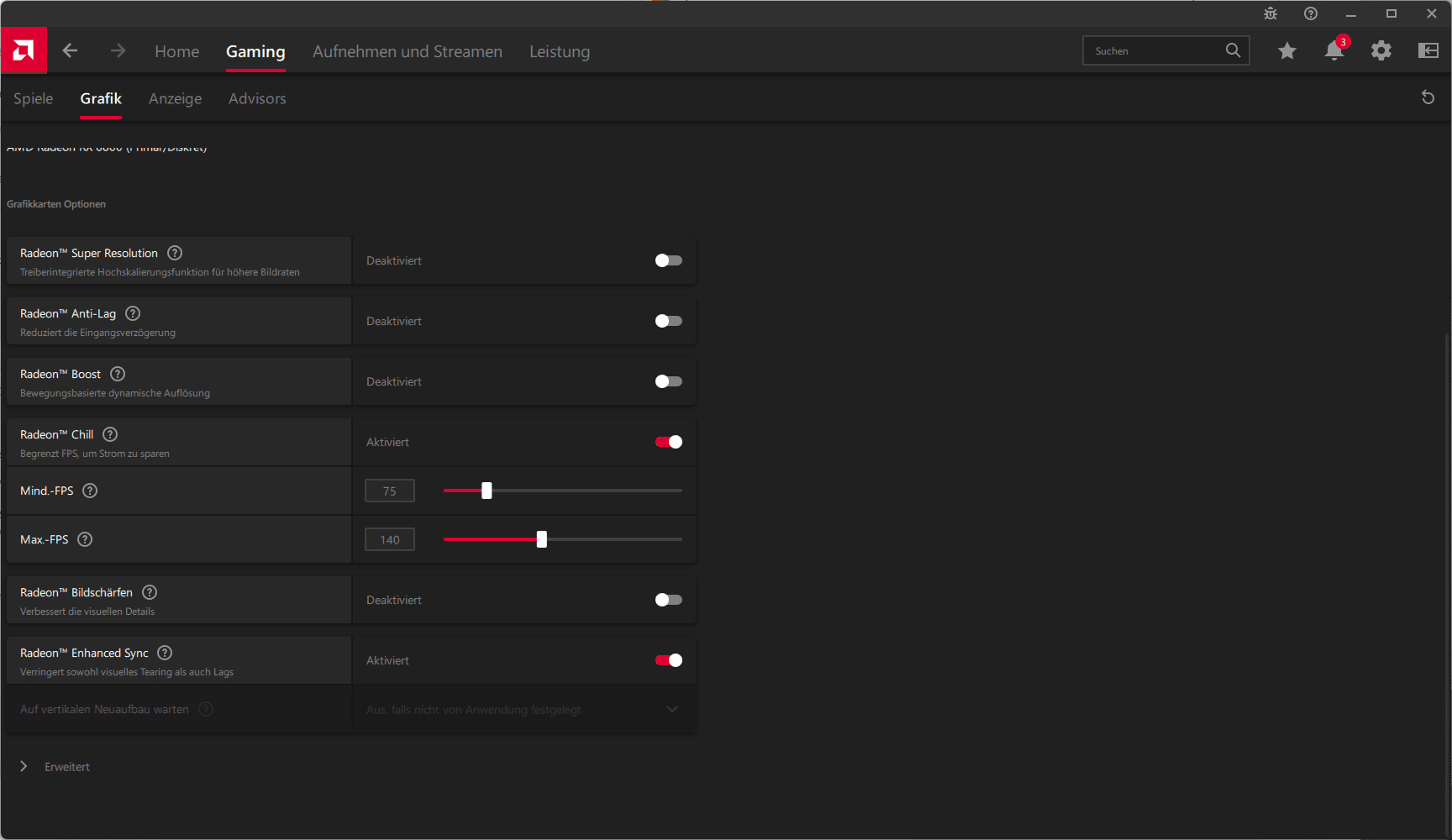
Task: Show help for Radeon Boost
Action: pos(118,374)
